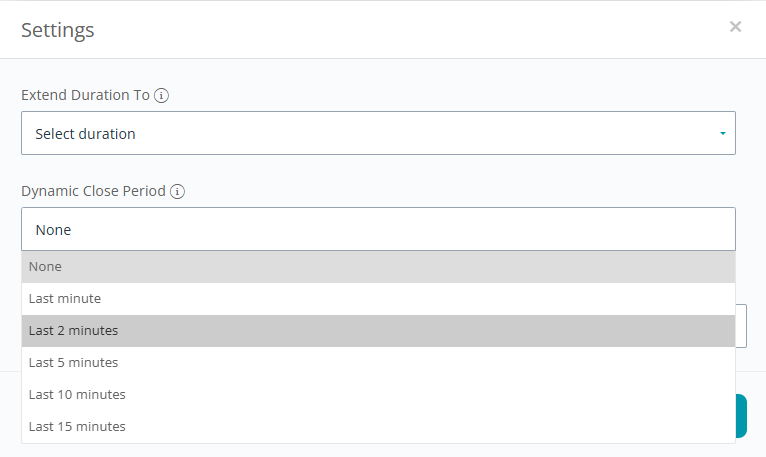Select Last 5 minutes option
Image resolution: width=766 pixels, height=457 pixels.
[378, 363]
